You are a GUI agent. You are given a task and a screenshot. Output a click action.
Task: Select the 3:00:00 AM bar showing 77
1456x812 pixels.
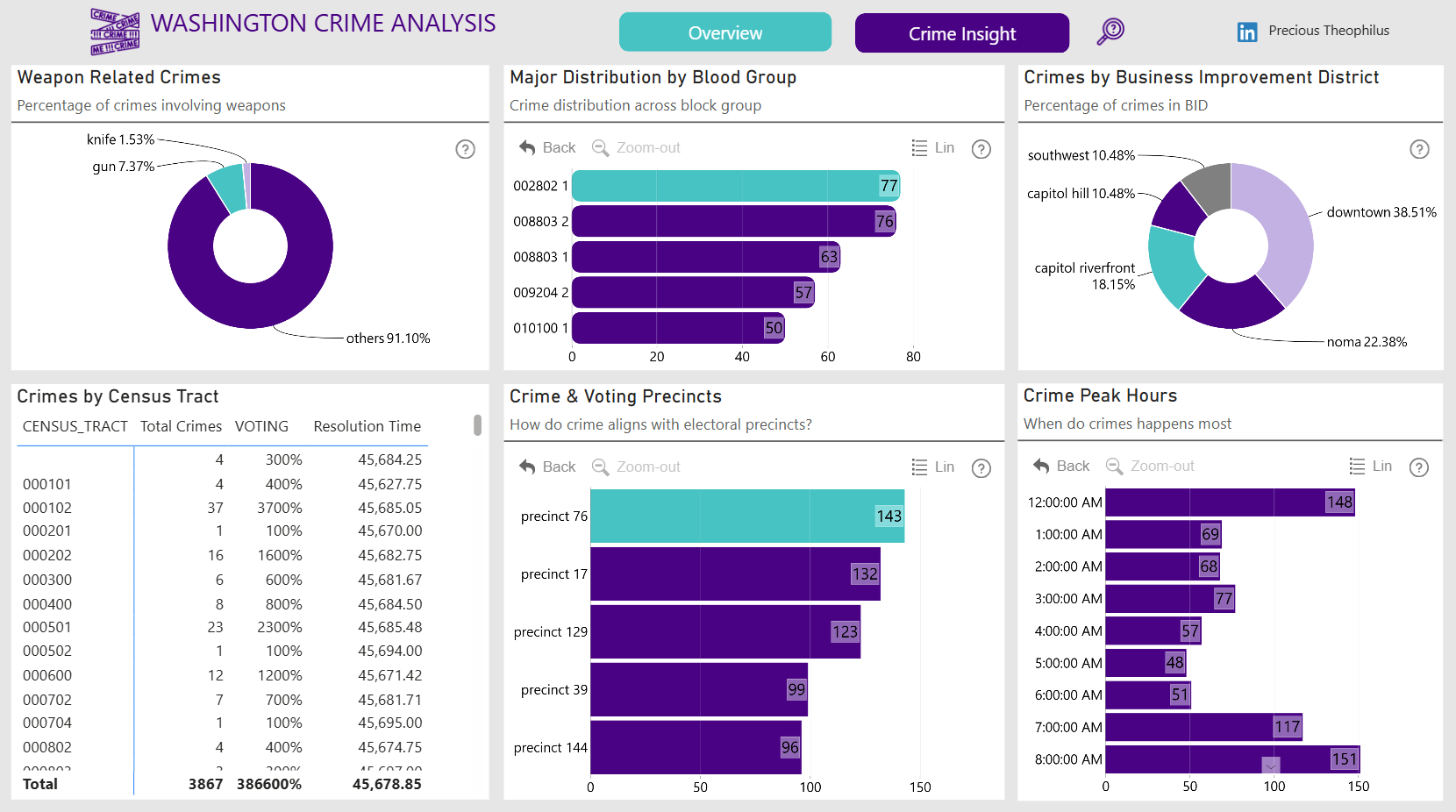coord(1170,599)
